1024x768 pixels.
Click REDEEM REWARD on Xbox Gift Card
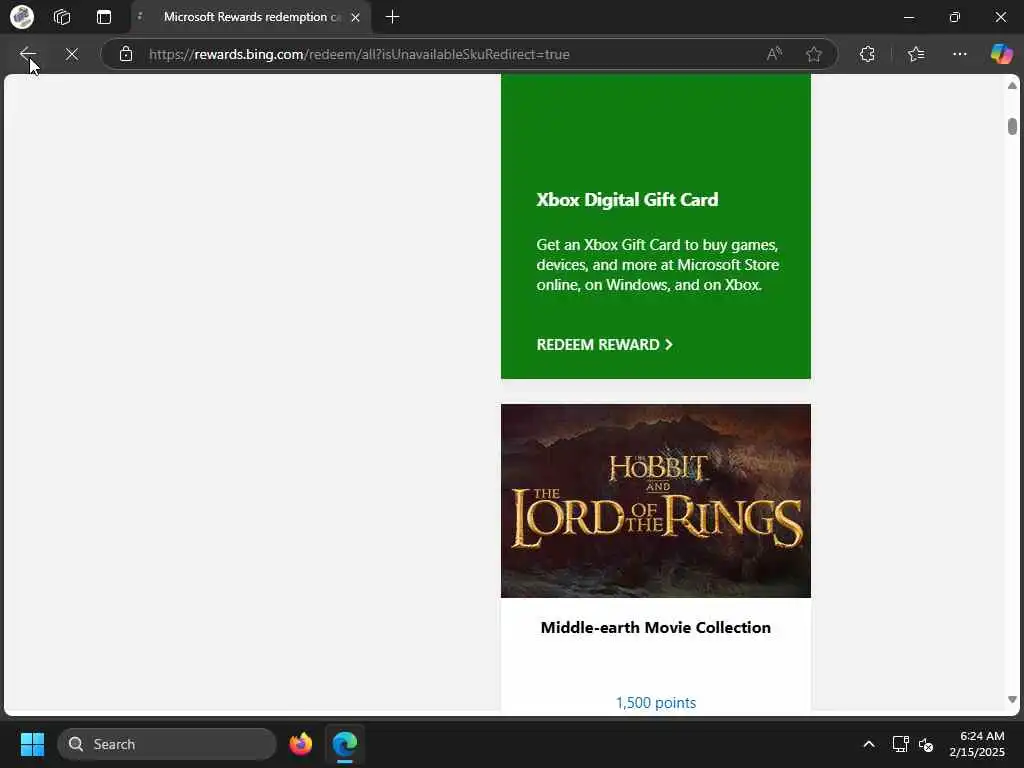tap(604, 345)
